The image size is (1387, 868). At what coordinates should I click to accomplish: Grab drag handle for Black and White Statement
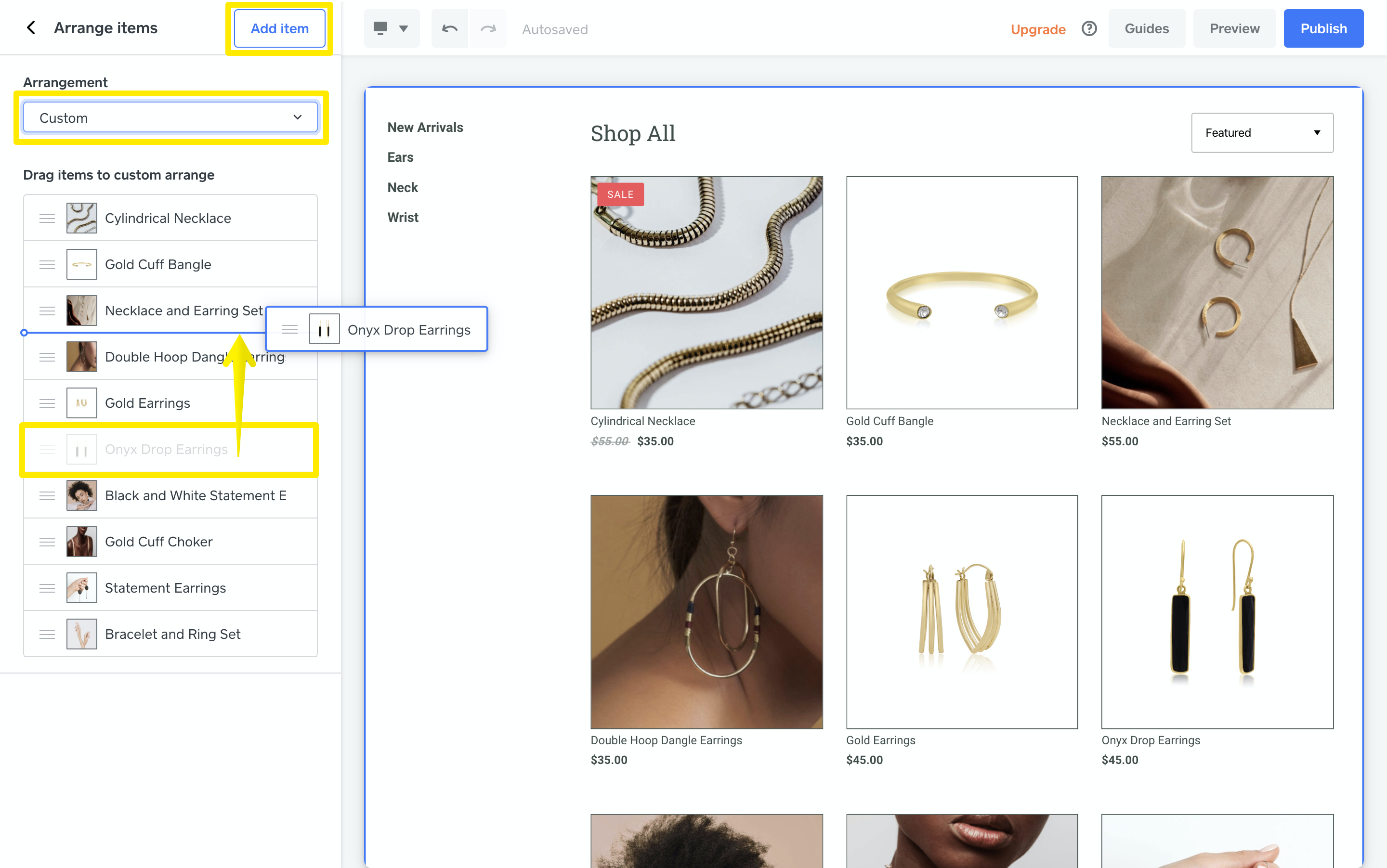[x=47, y=495]
